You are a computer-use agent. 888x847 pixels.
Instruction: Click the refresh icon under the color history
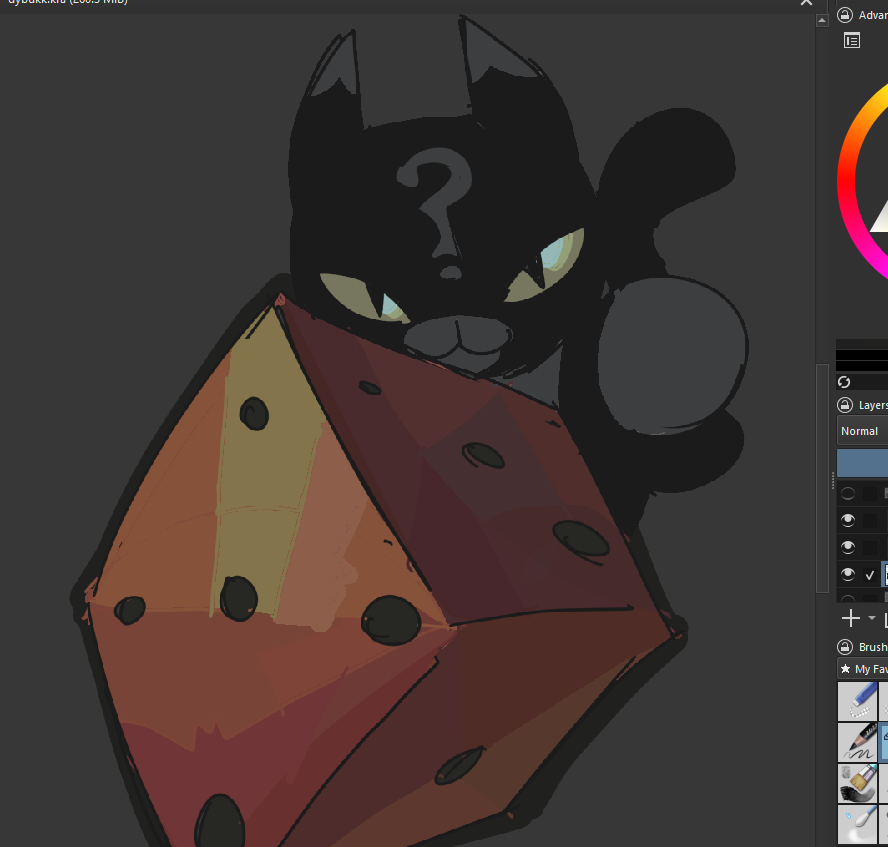point(844,382)
